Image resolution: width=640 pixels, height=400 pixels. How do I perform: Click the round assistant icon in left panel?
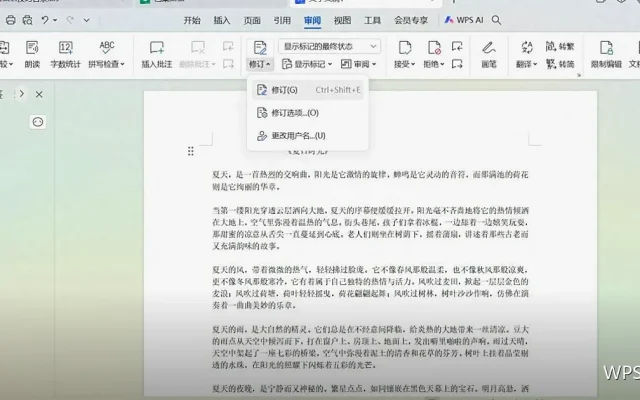tap(38, 122)
